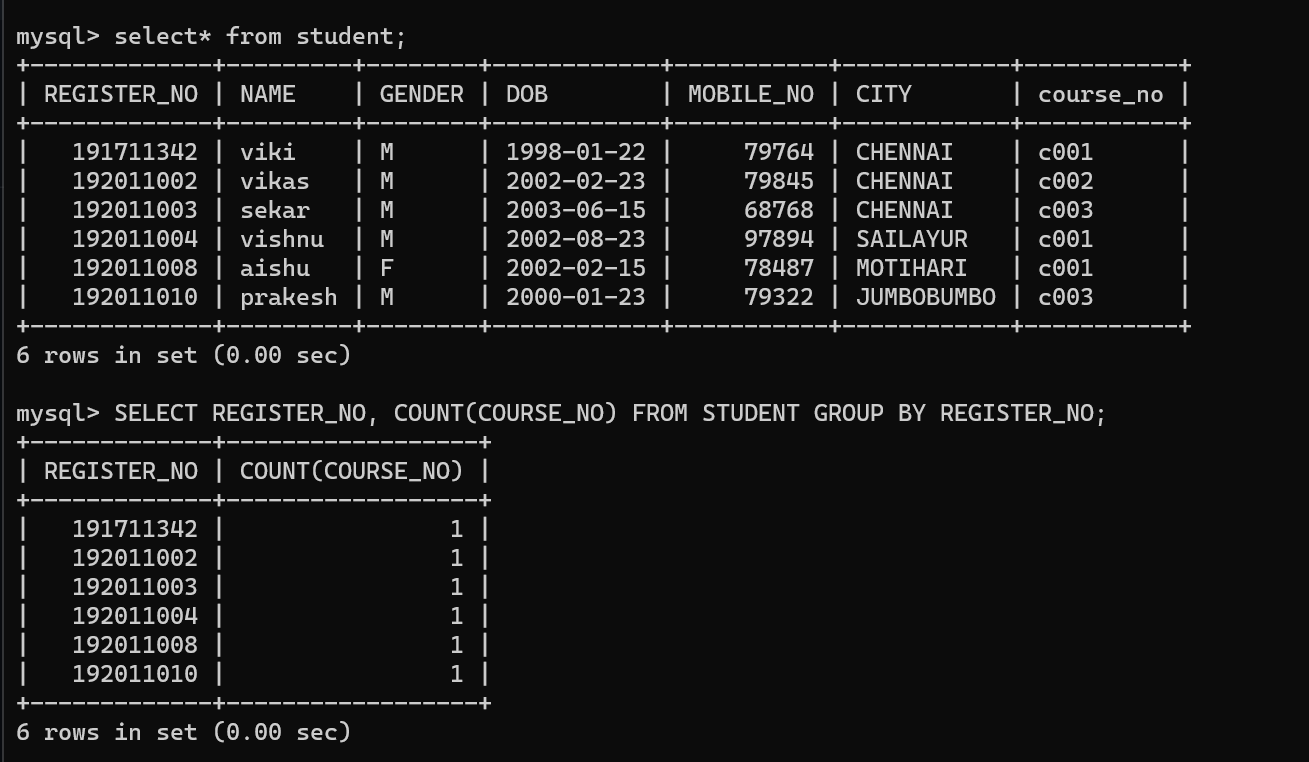Click the date 2002-02-23
1309x762 pixels.
(x=576, y=181)
